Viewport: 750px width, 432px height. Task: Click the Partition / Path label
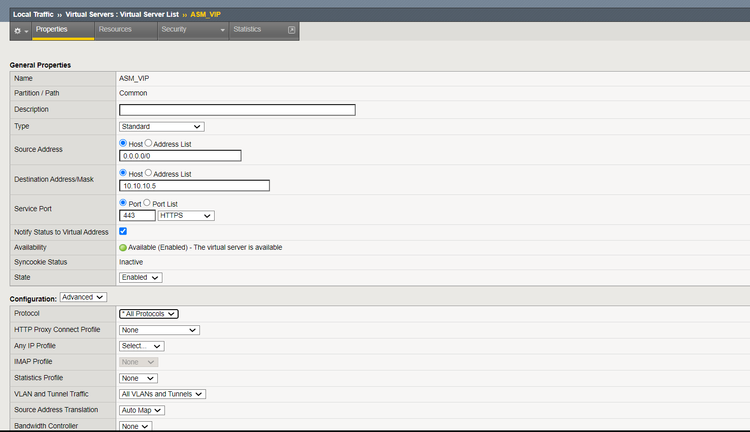click(37, 93)
